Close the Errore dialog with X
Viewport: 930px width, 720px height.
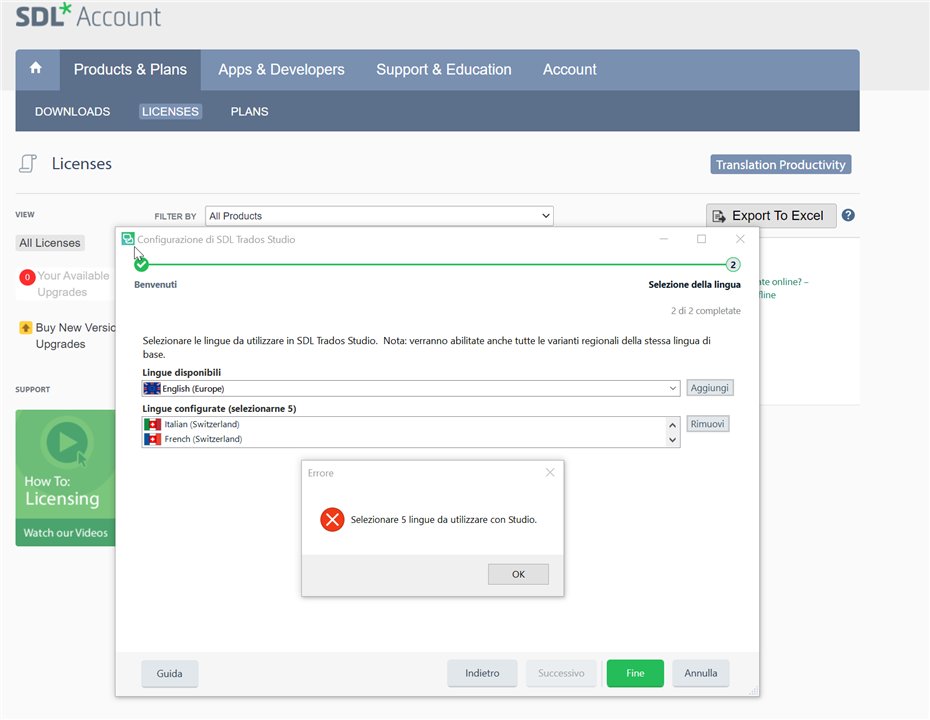550,472
